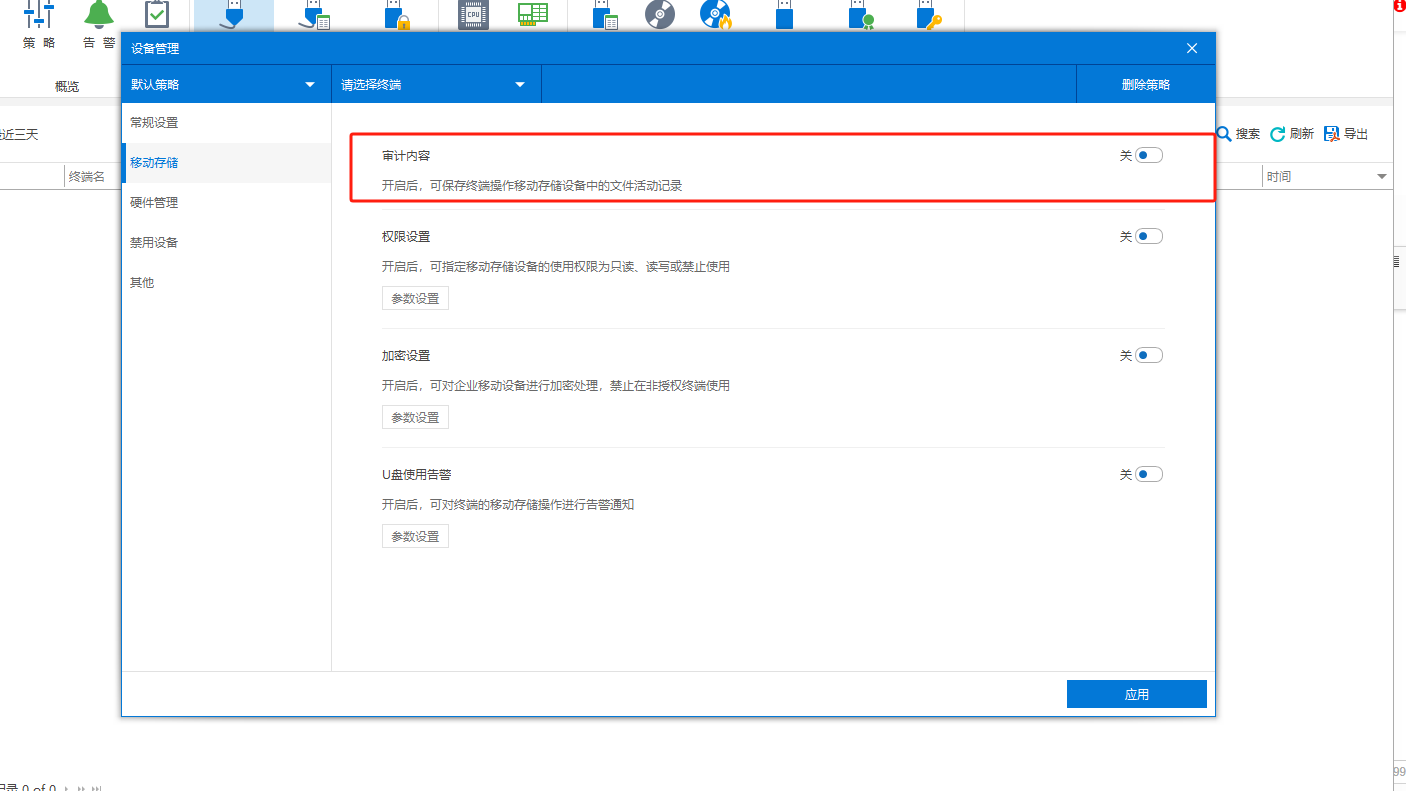
Task: Click the CPU chip hardware icon
Action: (473, 14)
